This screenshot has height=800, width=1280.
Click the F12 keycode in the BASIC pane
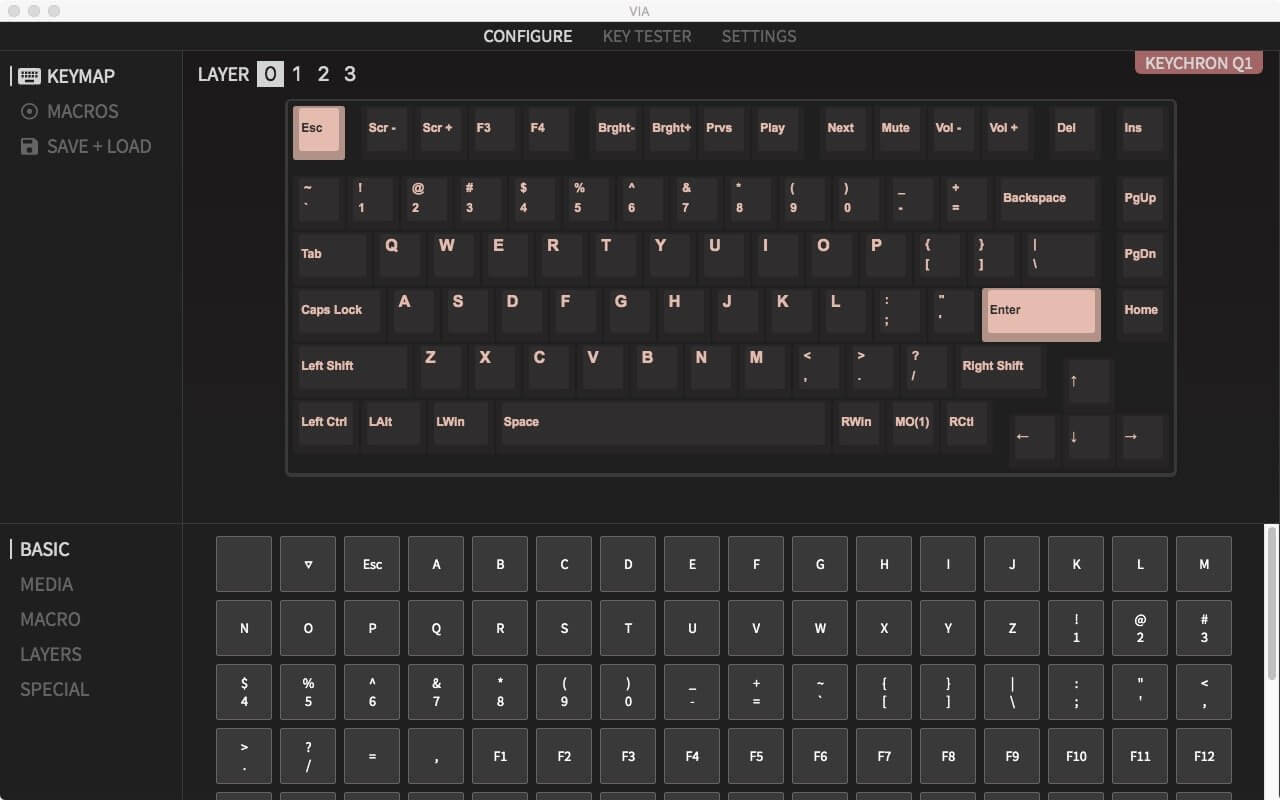[1204, 756]
